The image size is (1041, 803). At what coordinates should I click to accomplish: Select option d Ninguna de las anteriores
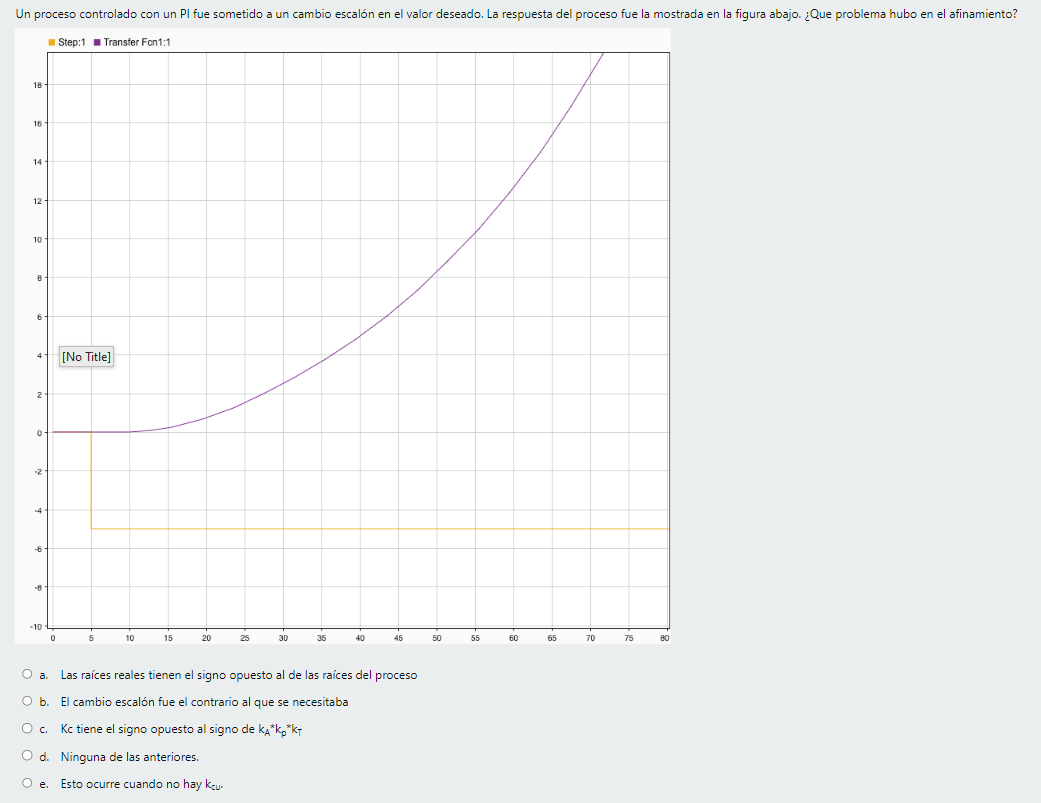(x=27, y=755)
